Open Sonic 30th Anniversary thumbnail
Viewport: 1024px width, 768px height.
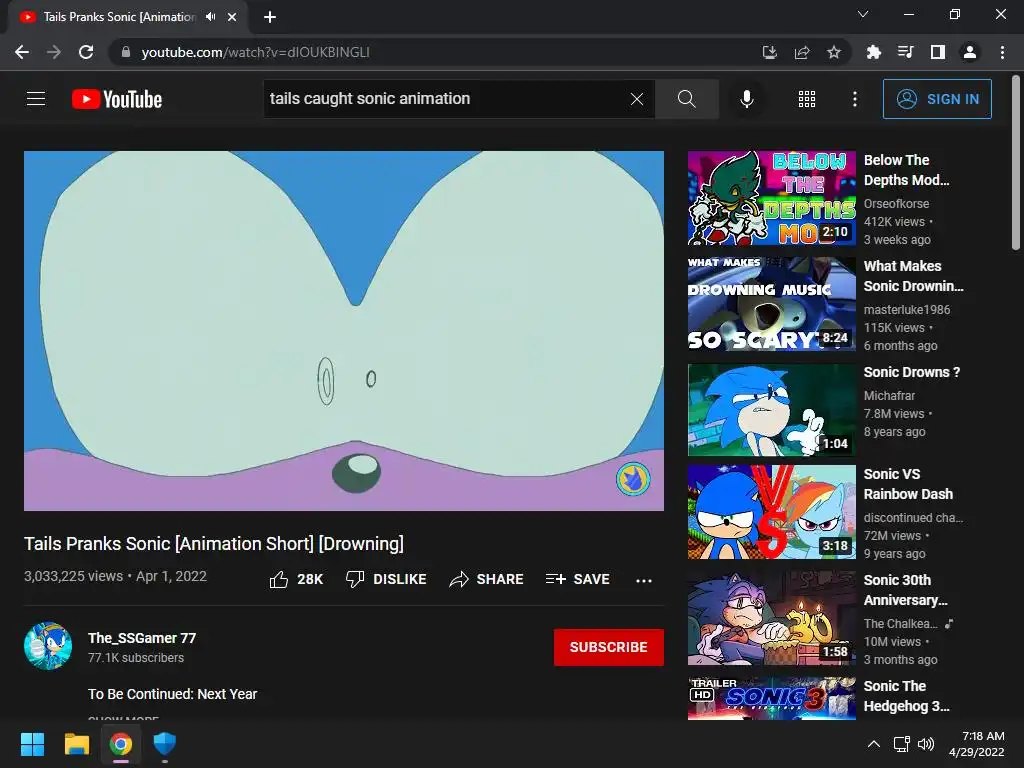[x=771, y=618]
